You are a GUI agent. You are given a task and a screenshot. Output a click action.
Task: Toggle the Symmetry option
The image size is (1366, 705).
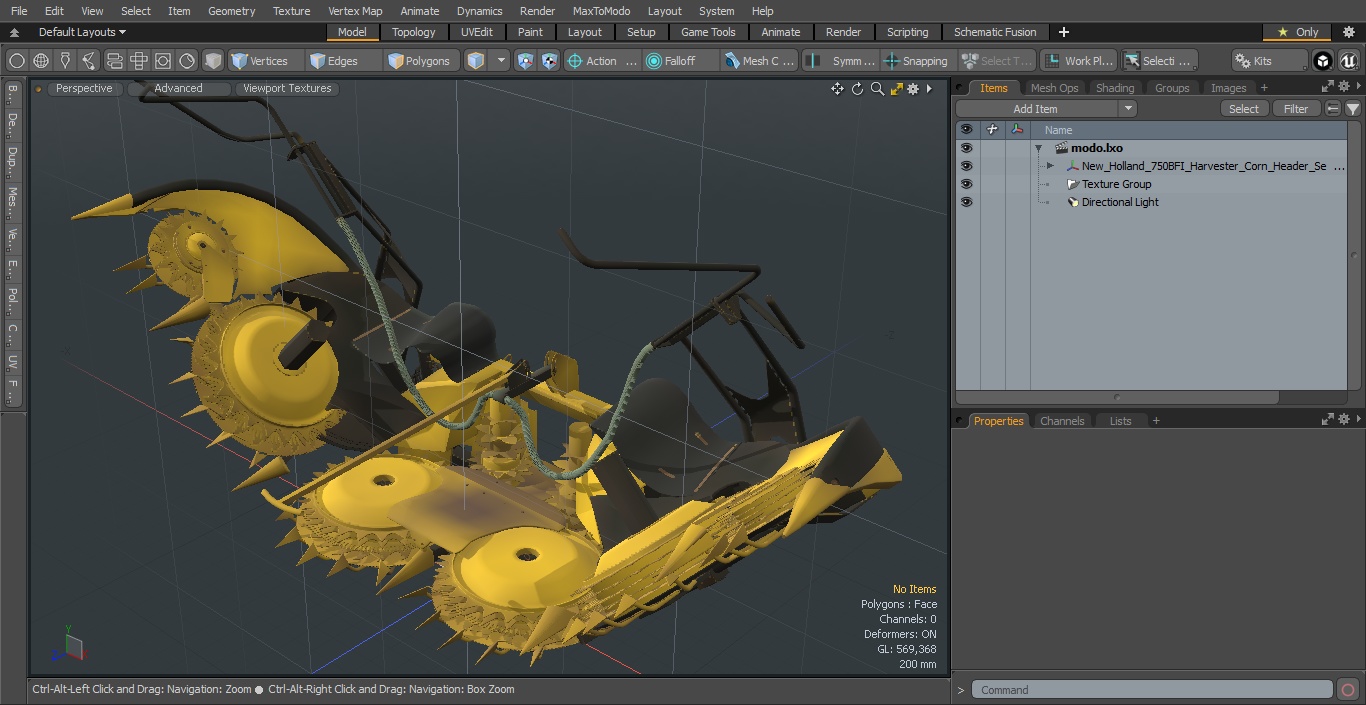point(842,61)
